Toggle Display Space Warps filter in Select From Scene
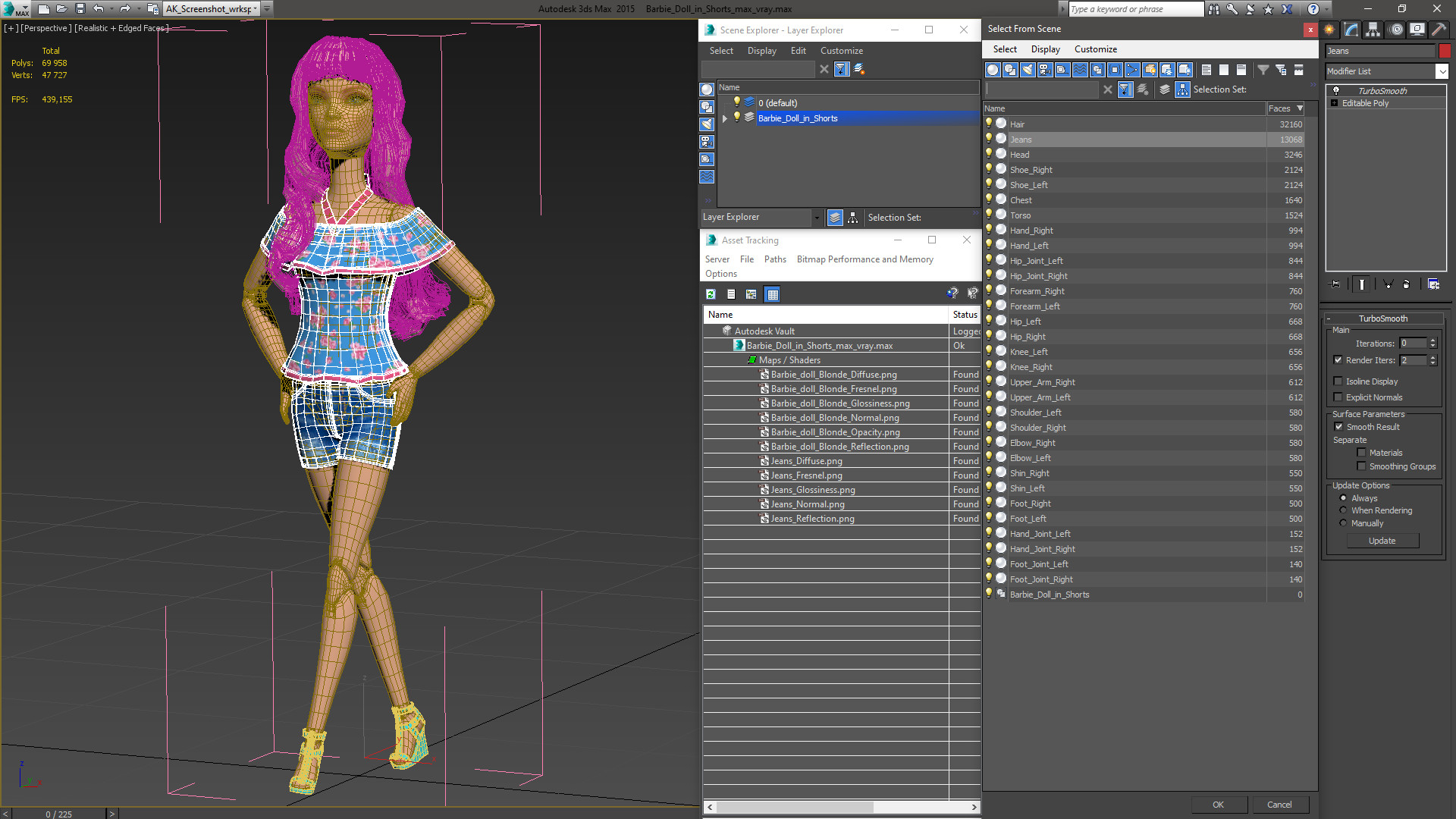The image size is (1456, 819). tap(1080, 70)
